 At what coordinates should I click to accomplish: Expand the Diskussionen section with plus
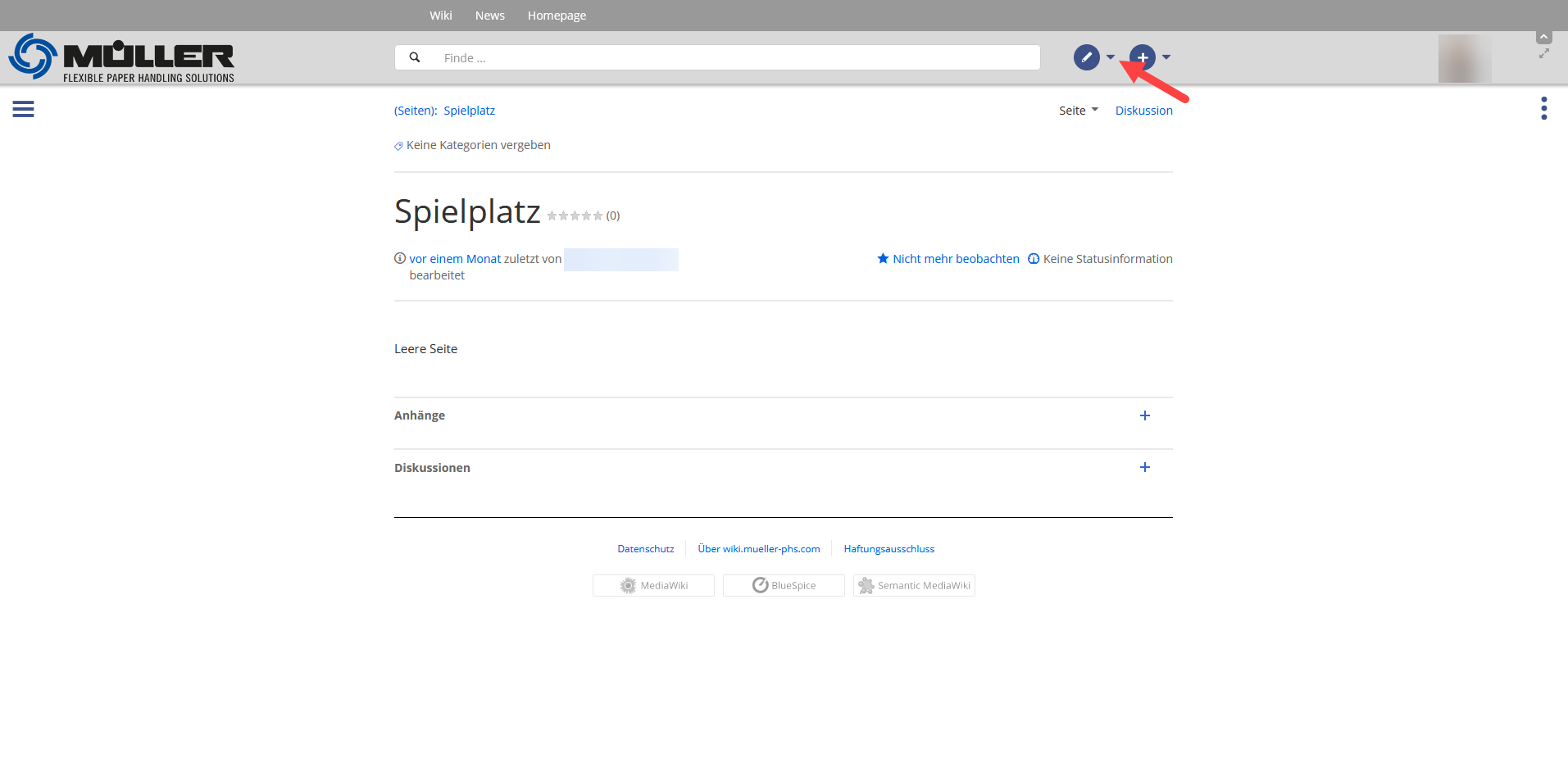[x=1144, y=467]
